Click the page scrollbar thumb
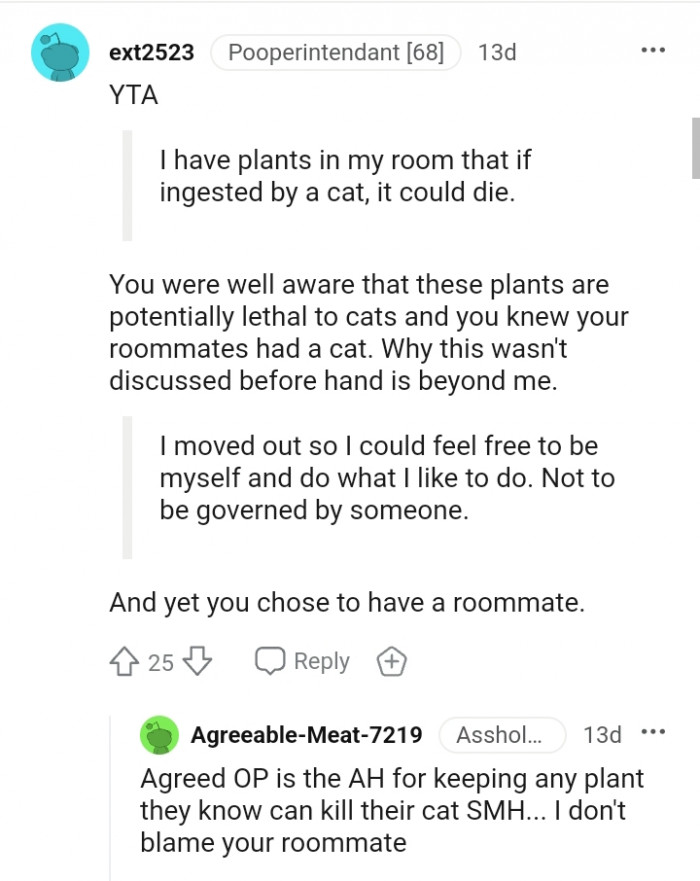This screenshot has height=881, width=700. (695, 145)
